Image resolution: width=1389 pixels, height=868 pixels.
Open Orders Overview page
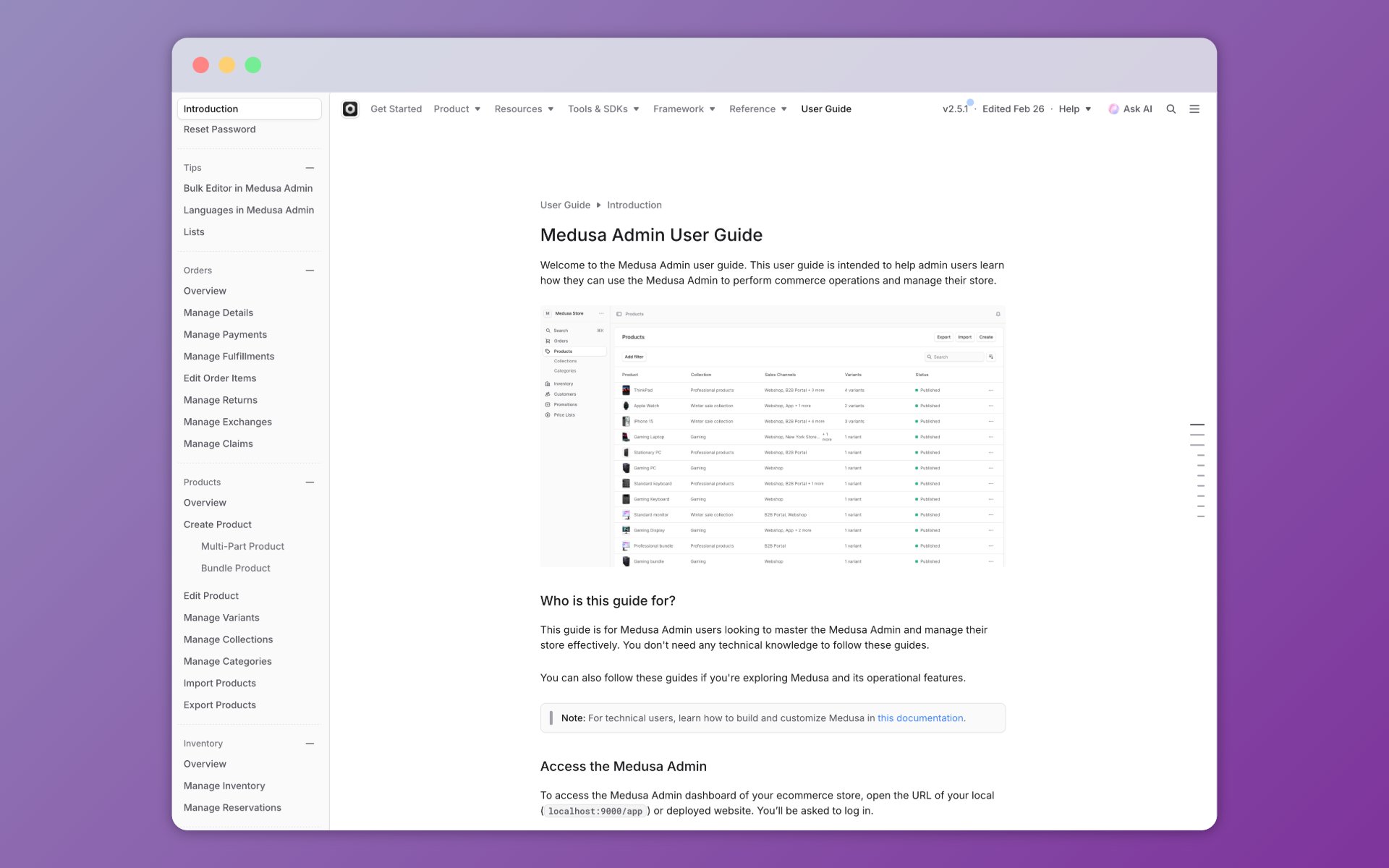205,291
